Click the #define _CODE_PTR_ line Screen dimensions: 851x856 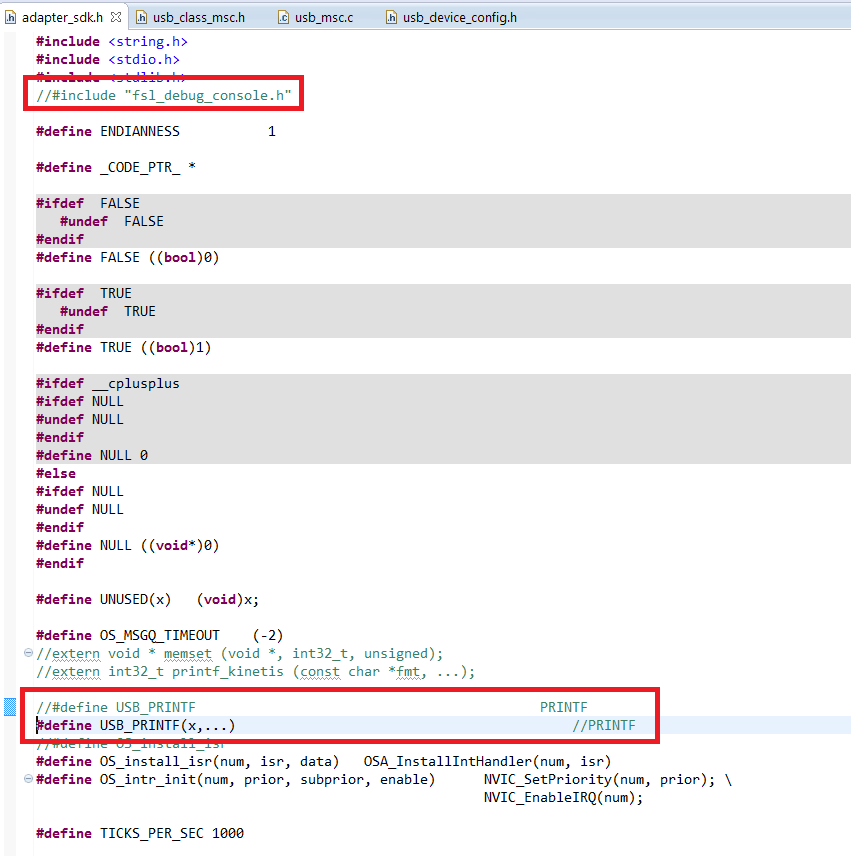pos(116,168)
